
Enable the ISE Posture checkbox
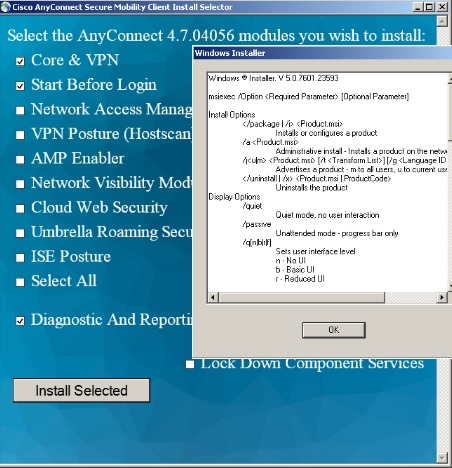[20, 258]
